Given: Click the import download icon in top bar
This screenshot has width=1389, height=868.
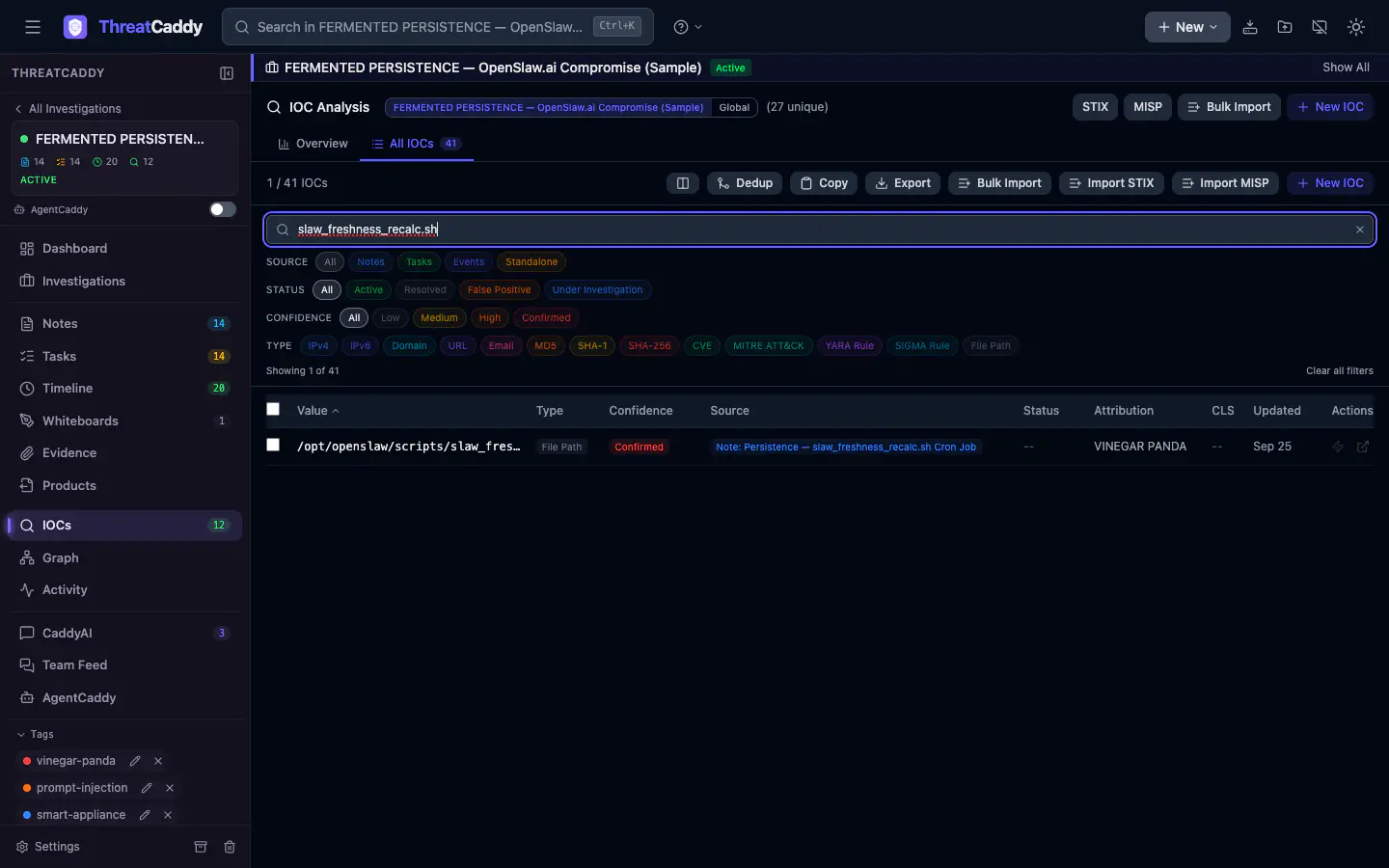Looking at the screenshot, I should point(1250,27).
